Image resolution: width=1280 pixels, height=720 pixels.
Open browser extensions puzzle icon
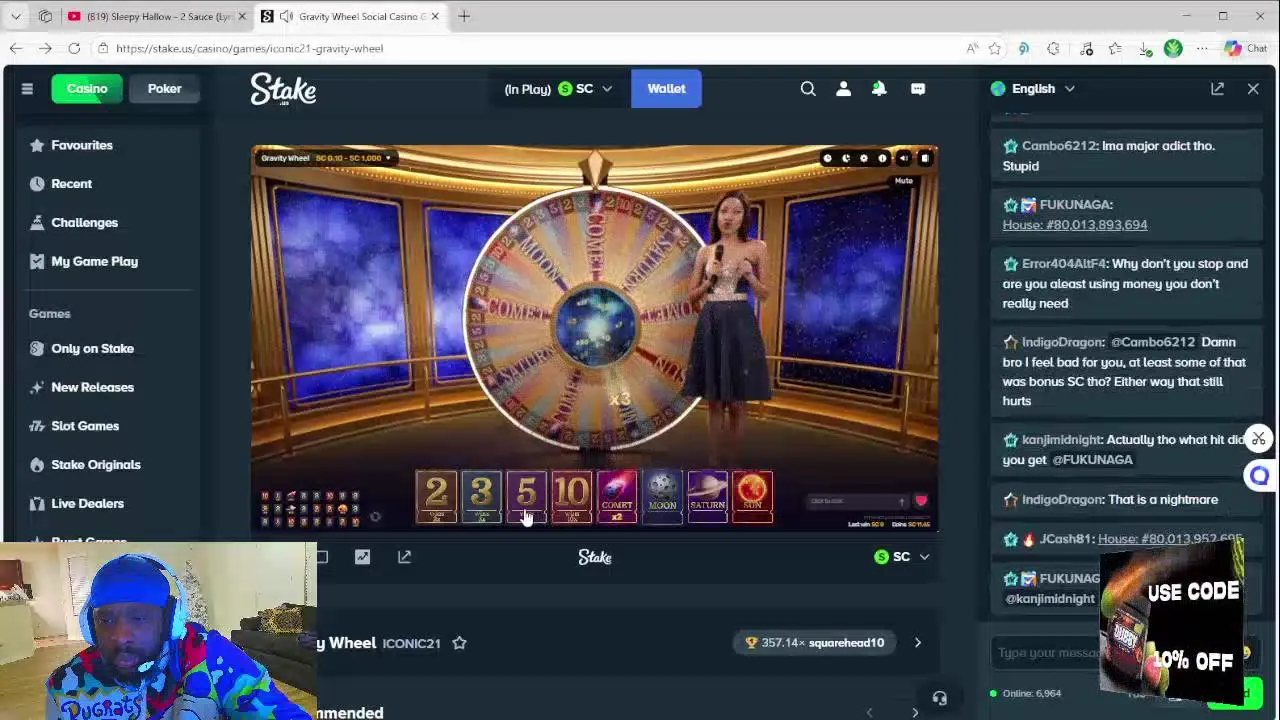pos(1053,48)
